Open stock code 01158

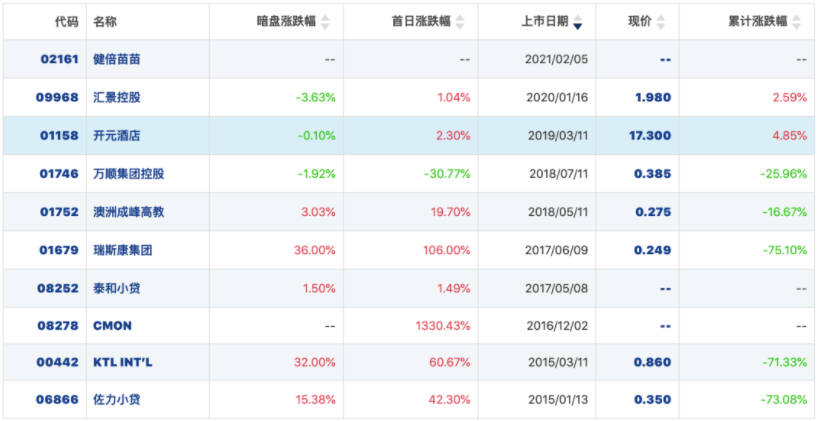[60, 135]
